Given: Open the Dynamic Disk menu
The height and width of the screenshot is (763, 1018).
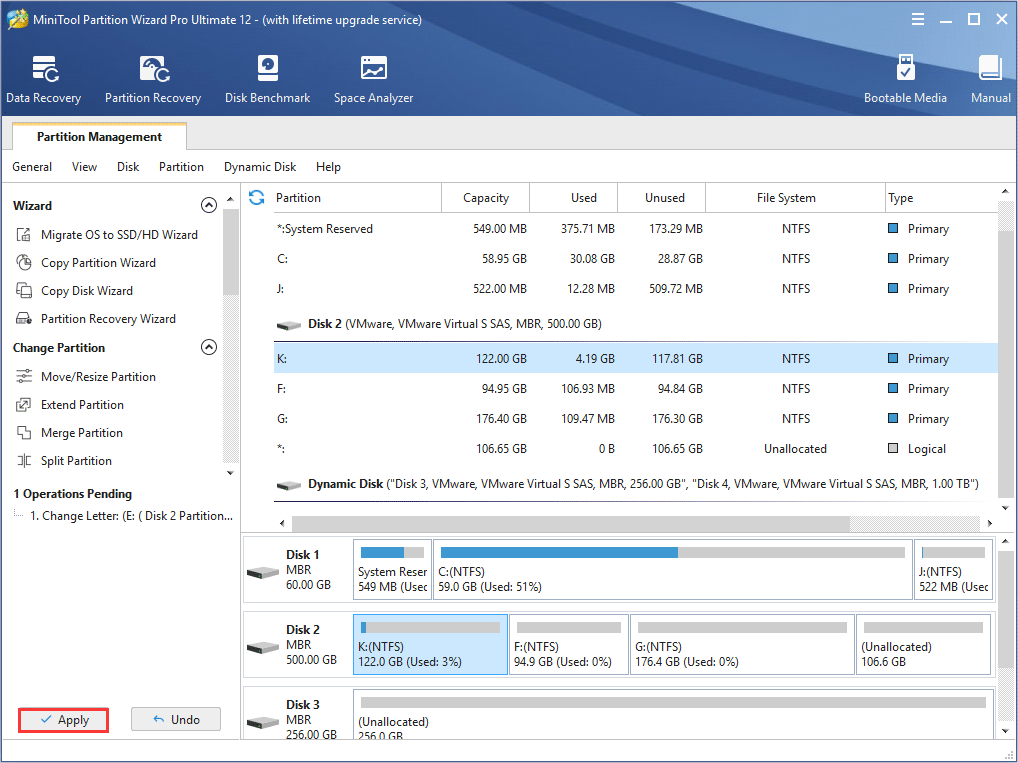Looking at the screenshot, I should tap(260, 167).
